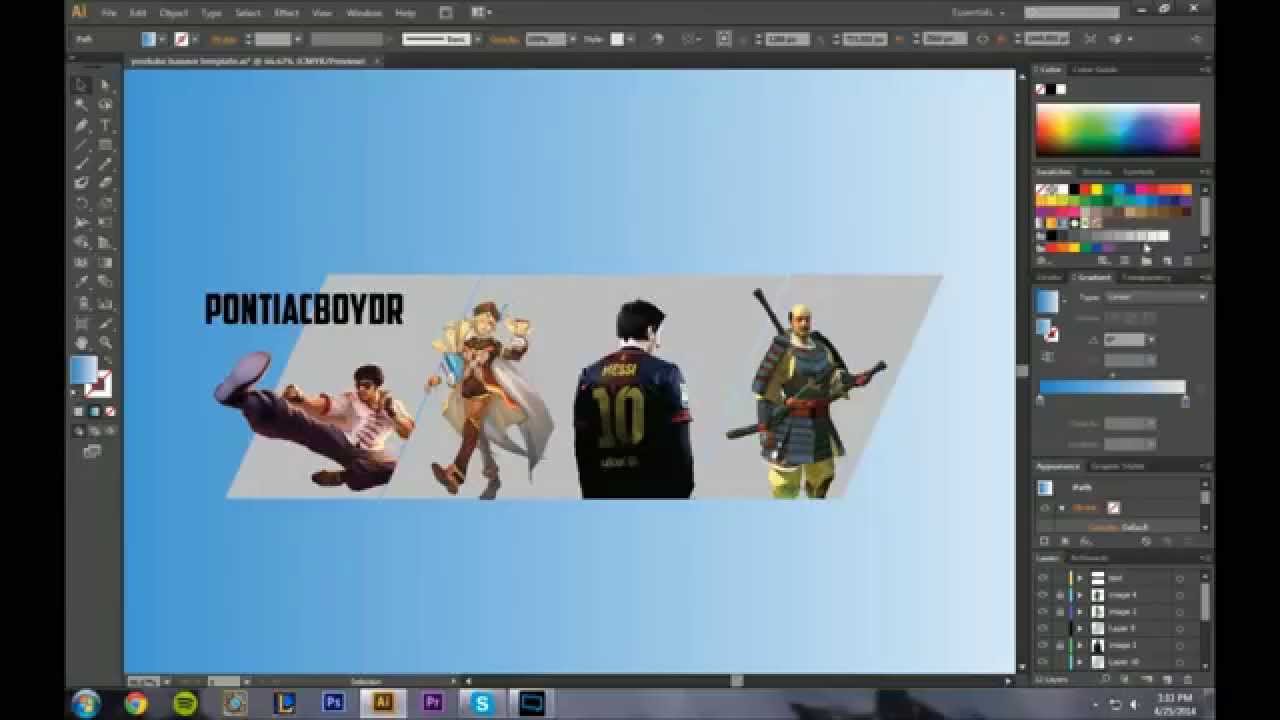
Task: Click the Fill swatch in the control bar
Action: (x=148, y=39)
